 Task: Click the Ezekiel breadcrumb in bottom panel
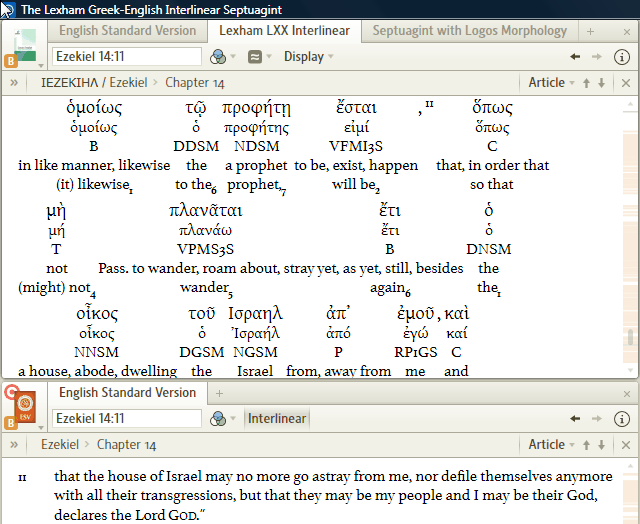click(x=60, y=444)
